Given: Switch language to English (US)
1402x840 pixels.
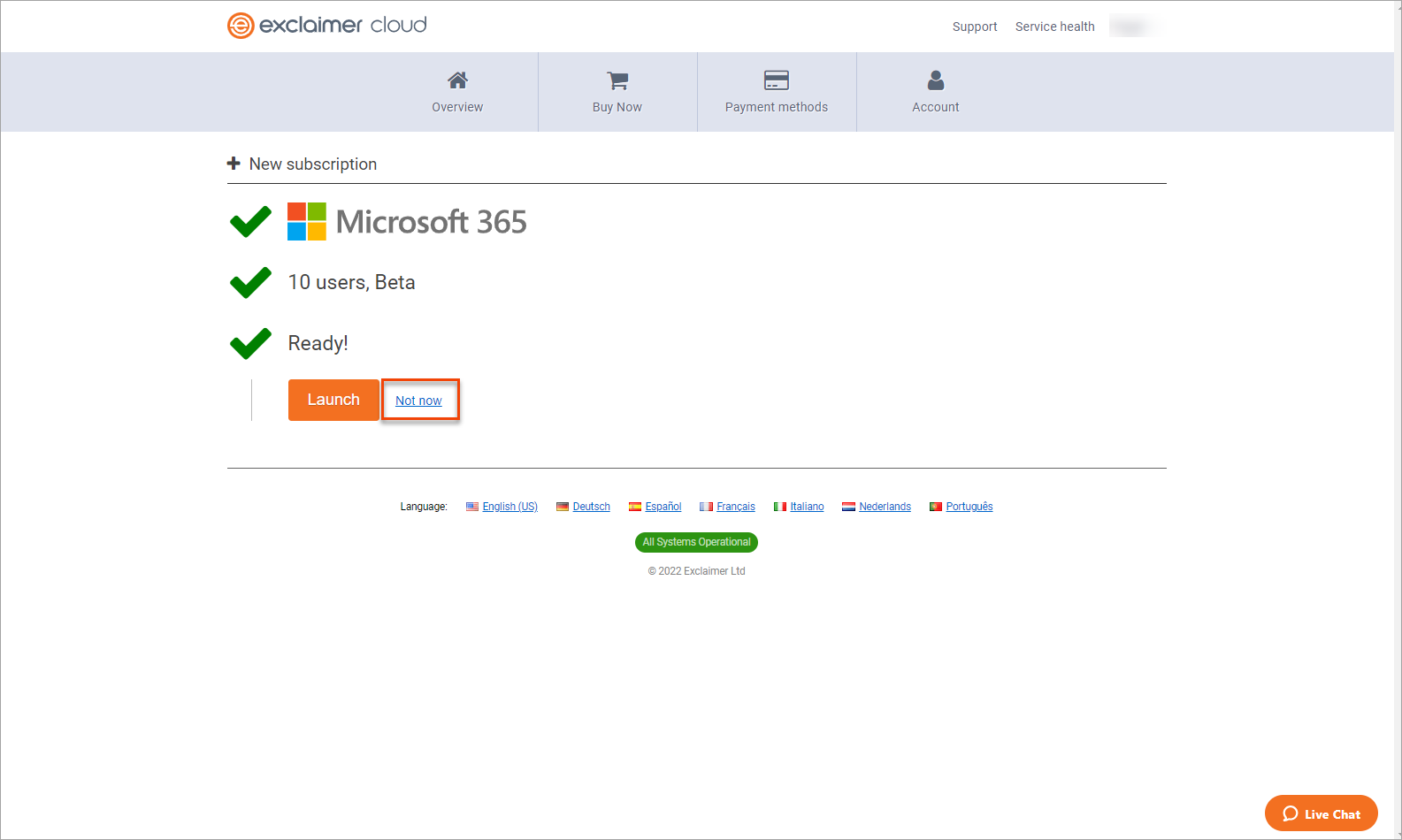Looking at the screenshot, I should pos(509,507).
